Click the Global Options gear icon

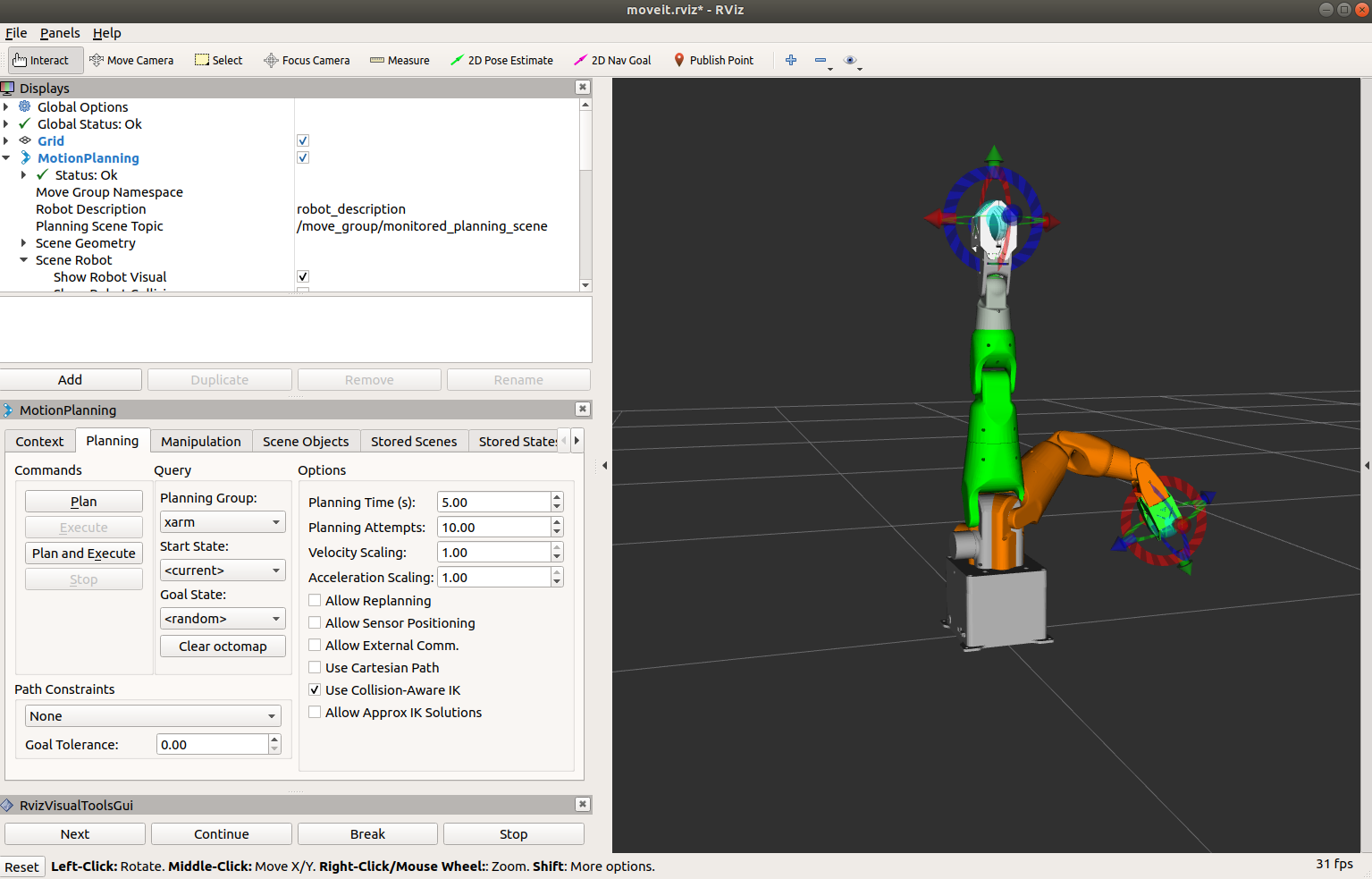click(x=25, y=106)
